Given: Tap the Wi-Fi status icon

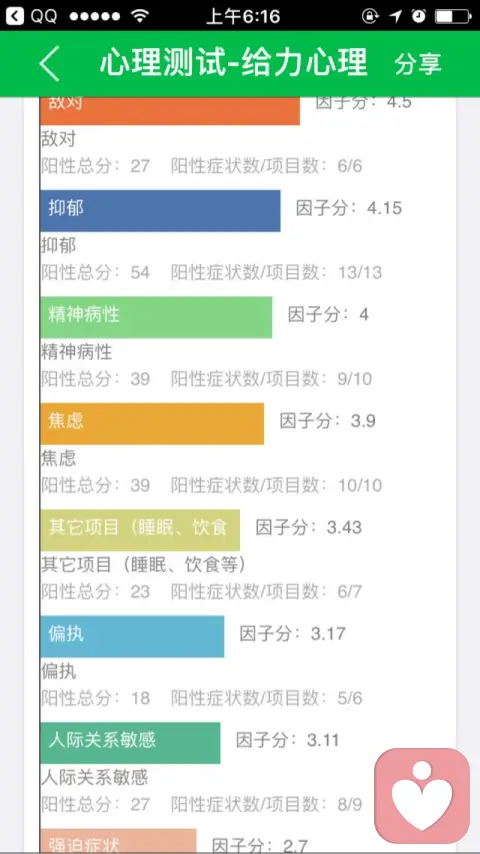Looking at the screenshot, I should tap(141, 16).
